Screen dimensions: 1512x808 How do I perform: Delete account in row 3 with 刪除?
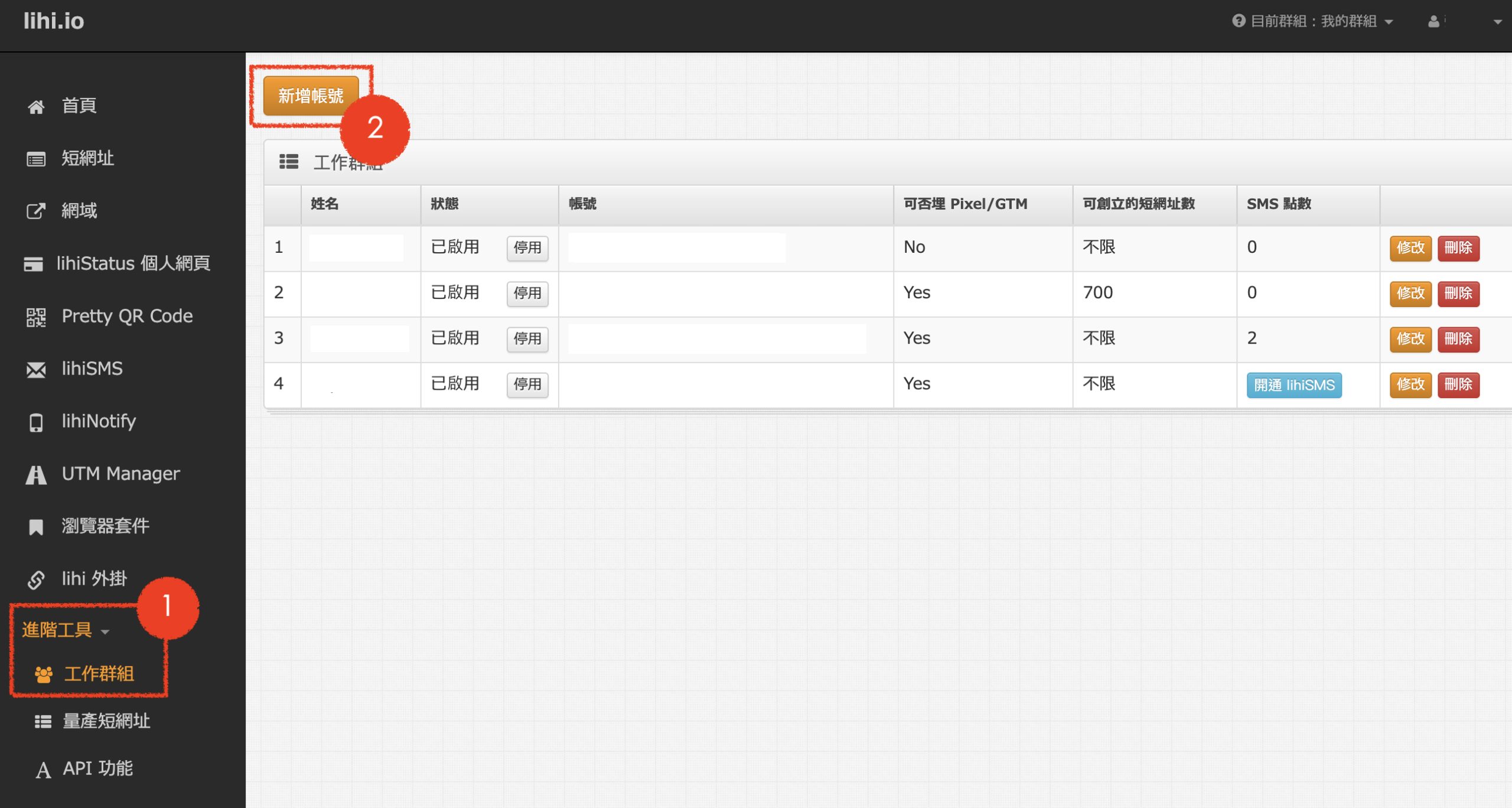[x=1458, y=339]
